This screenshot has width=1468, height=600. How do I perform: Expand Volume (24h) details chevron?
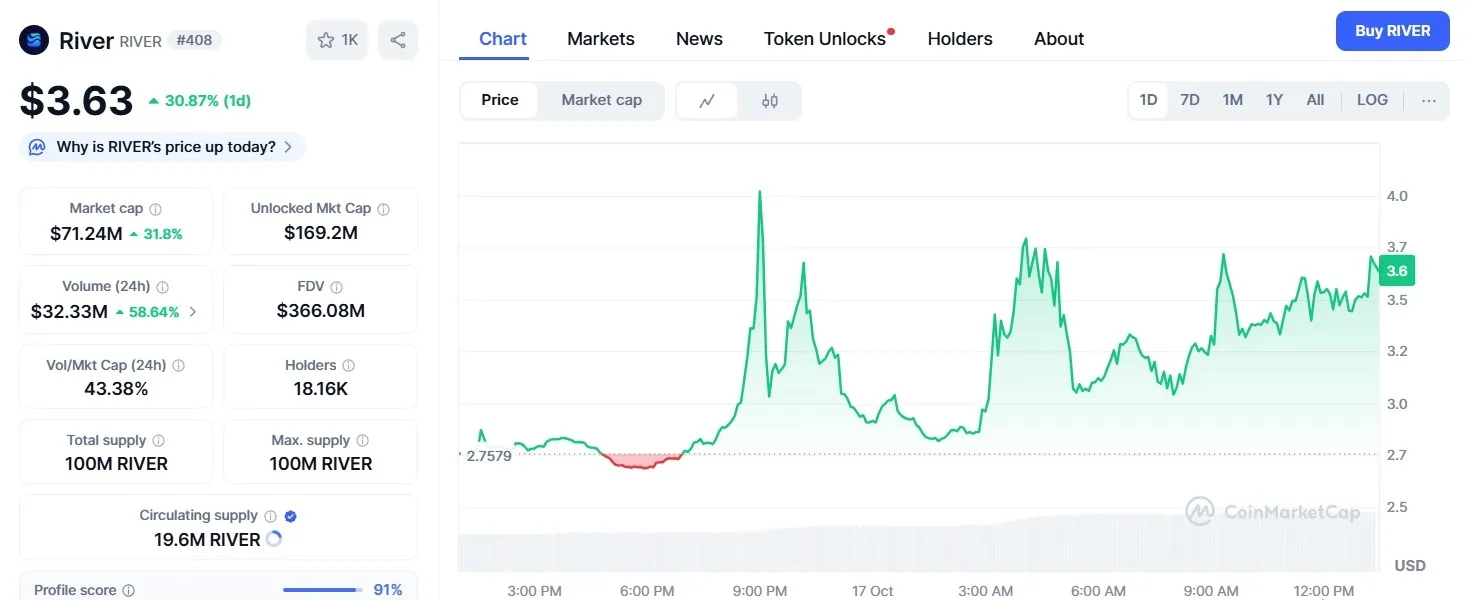pos(193,312)
